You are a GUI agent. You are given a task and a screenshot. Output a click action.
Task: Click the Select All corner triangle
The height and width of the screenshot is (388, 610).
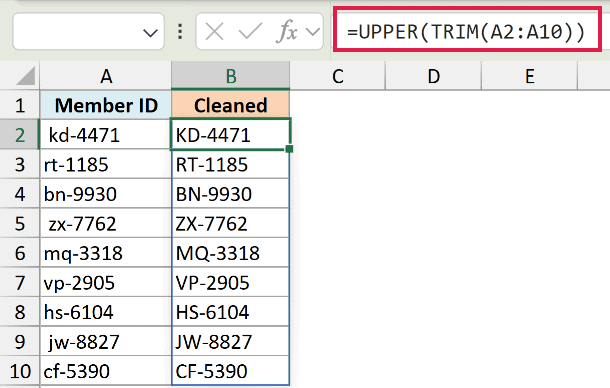(x=26, y=75)
